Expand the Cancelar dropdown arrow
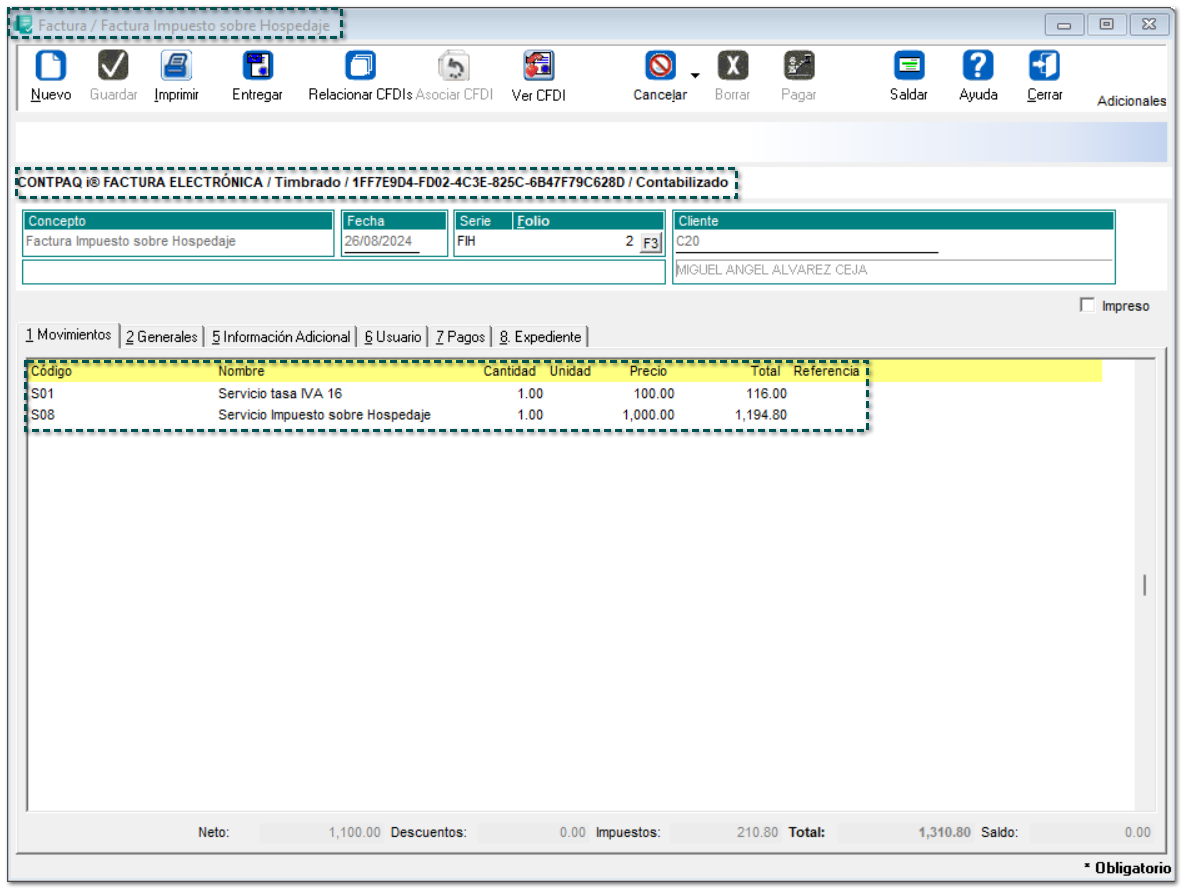Image resolution: width=1184 pixels, height=891 pixels. click(694, 75)
